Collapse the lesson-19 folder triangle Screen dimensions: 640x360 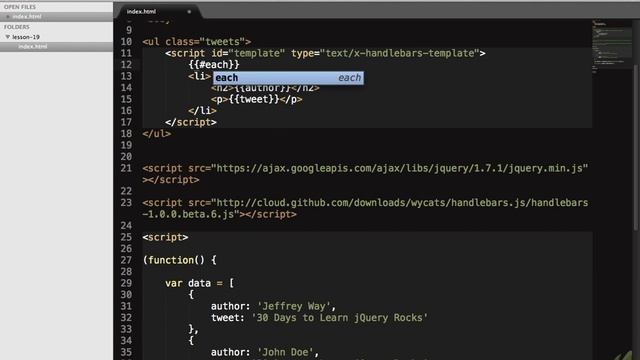[7, 37]
